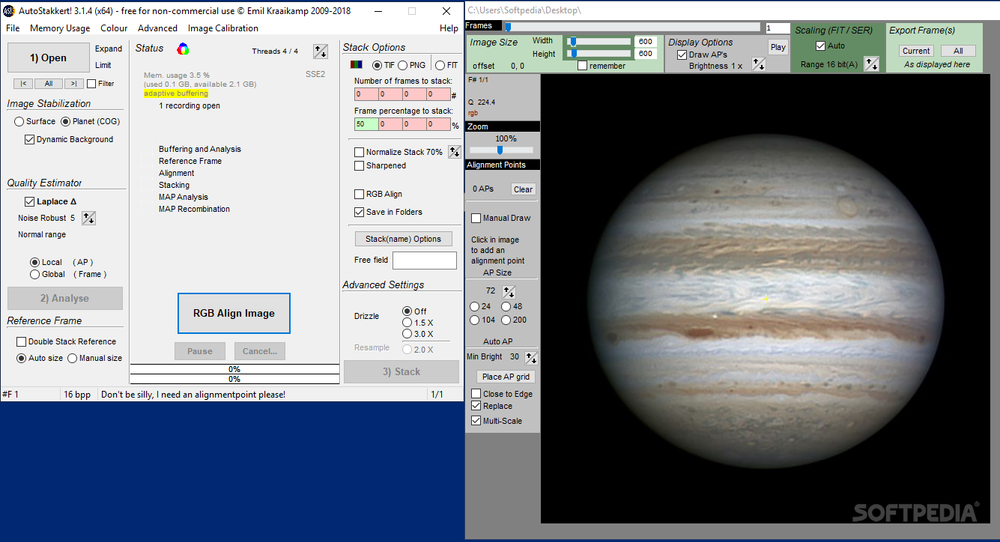Select Drizzle 1.5 X option
The width and height of the screenshot is (1000, 542).
(x=407, y=323)
